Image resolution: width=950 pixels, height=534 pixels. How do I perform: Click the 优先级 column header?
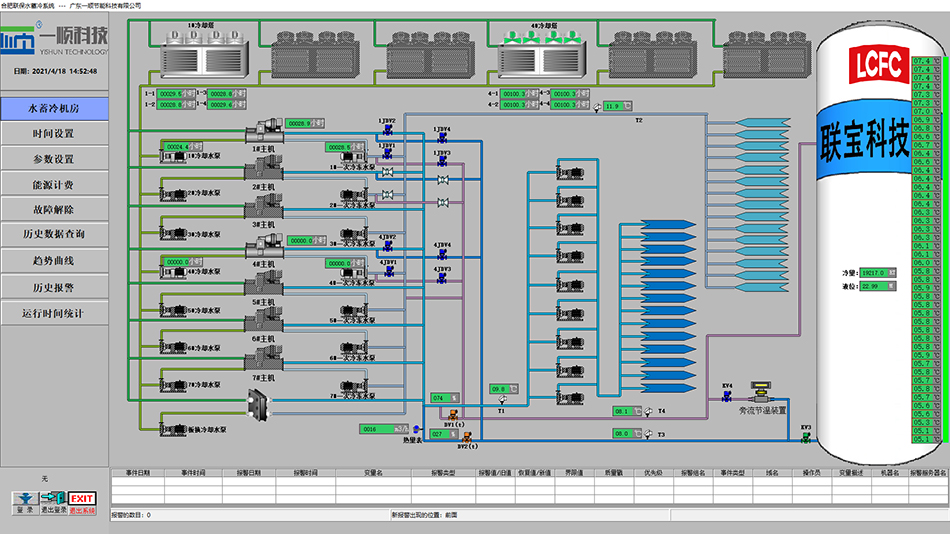653,473
